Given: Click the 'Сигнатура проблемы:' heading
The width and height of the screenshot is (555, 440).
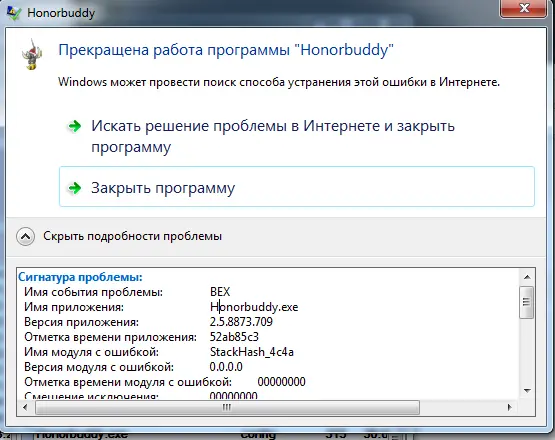Looking at the screenshot, I should pyautogui.click(x=80, y=277).
